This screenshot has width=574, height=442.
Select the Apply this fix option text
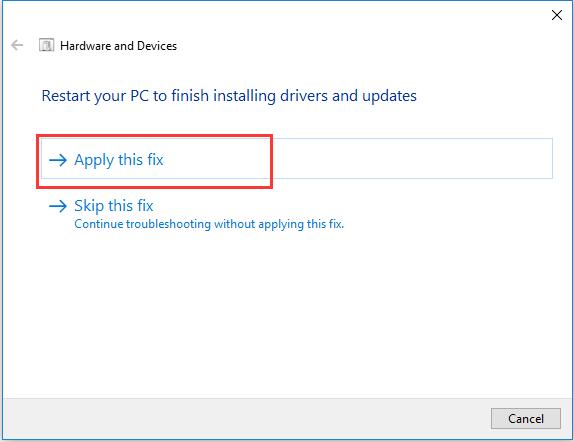119,160
